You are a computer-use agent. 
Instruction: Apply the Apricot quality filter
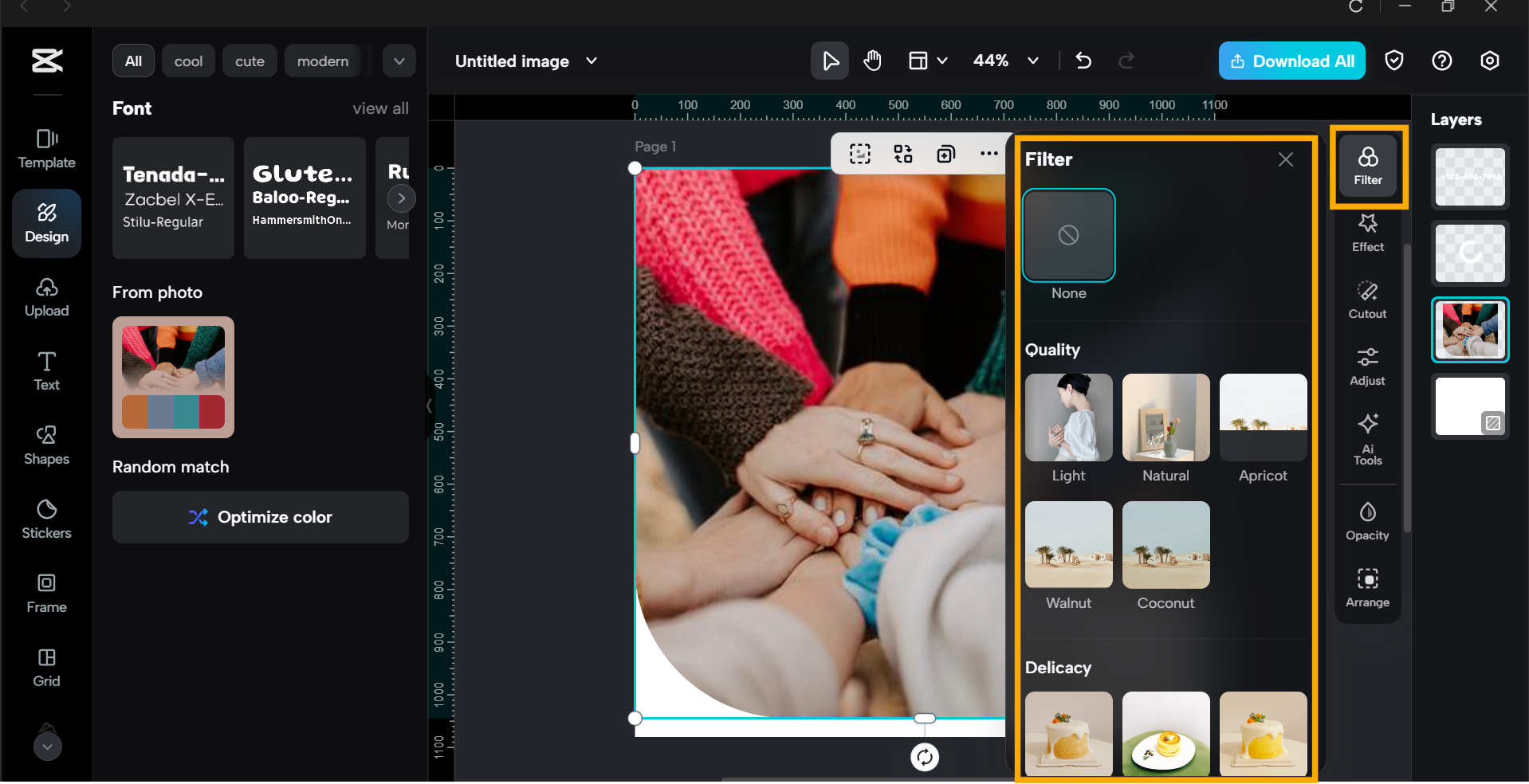point(1264,417)
